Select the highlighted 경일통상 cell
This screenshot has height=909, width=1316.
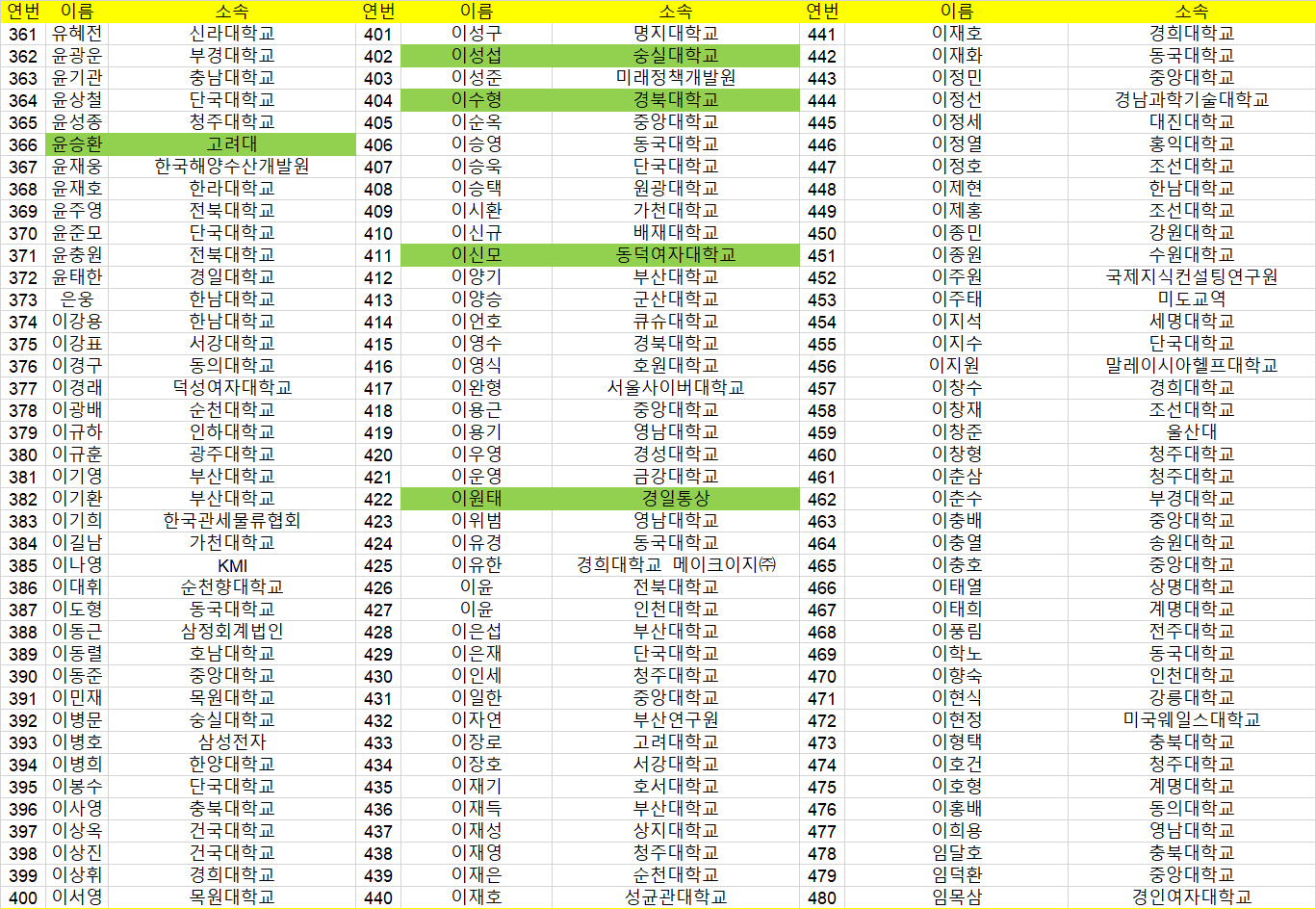pos(675,499)
